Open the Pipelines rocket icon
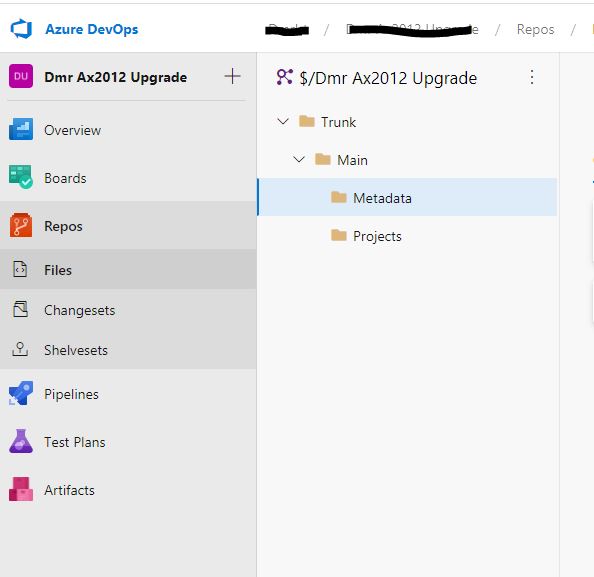Screen dimensions: 594x577 click(21, 394)
